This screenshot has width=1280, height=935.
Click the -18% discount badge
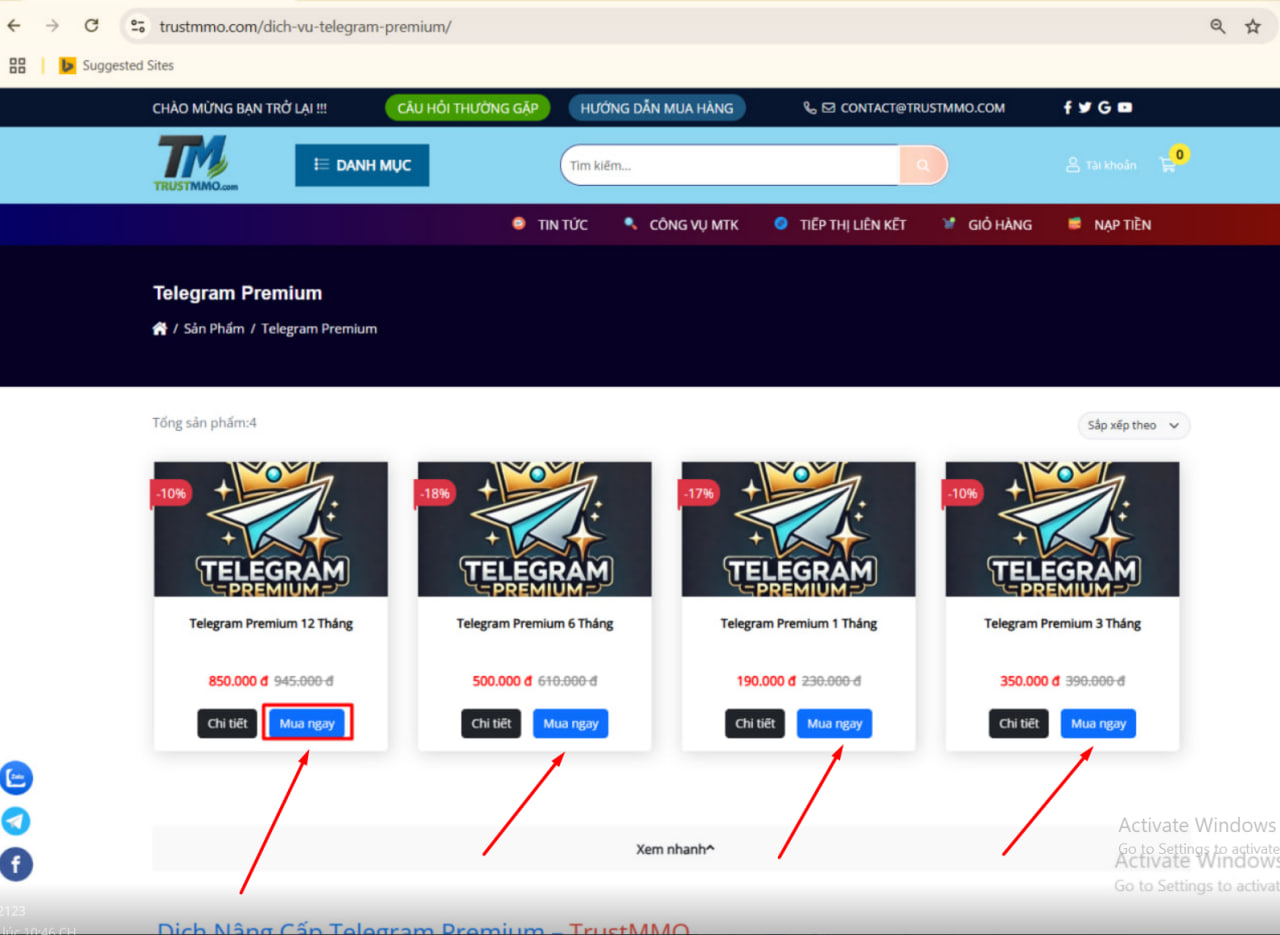pyautogui.click(x=435, y=493)
